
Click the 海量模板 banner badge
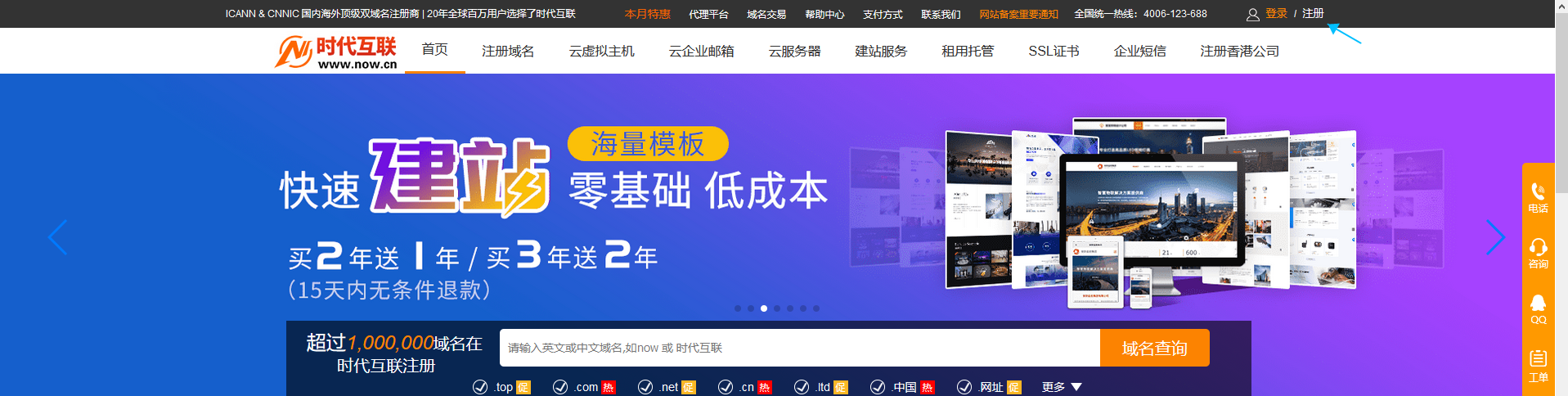coord(648,144)
